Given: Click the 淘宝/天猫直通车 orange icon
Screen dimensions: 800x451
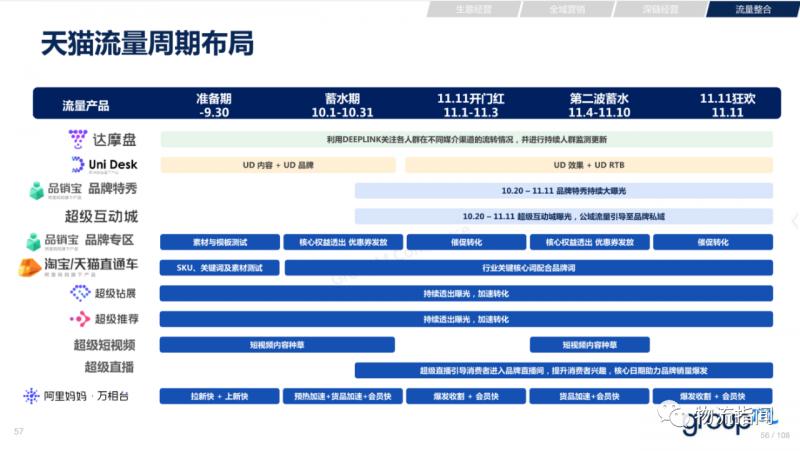Looking at the screenshot, I should click(x=28, y=267).
